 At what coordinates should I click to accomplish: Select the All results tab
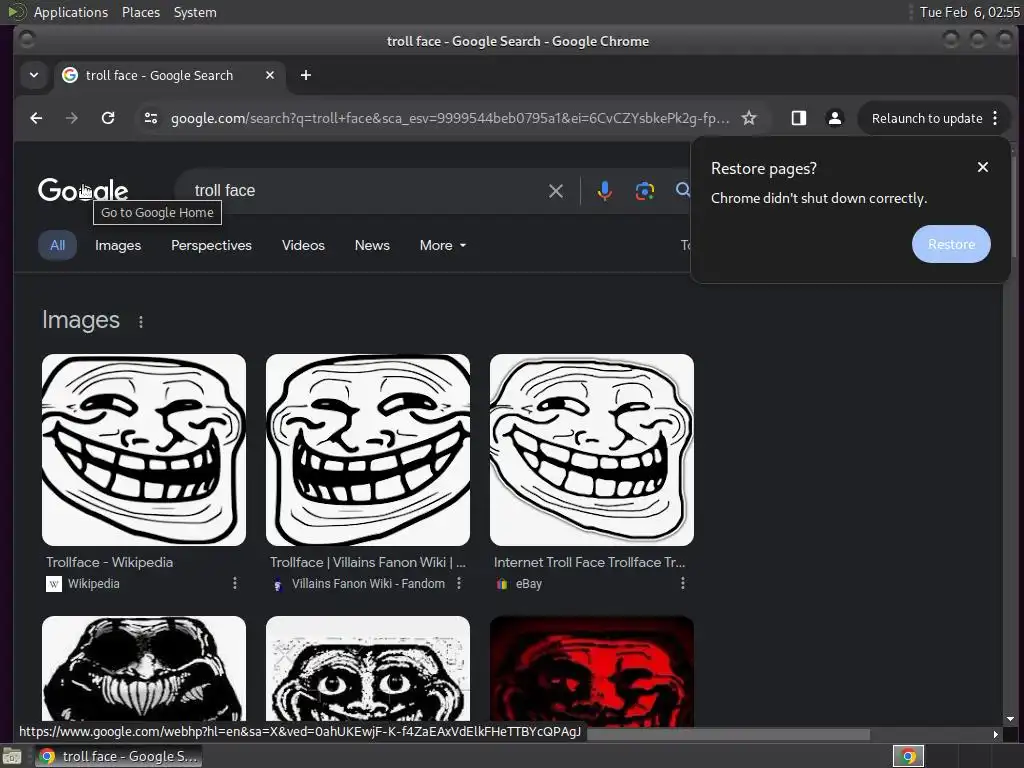[57, 246]
